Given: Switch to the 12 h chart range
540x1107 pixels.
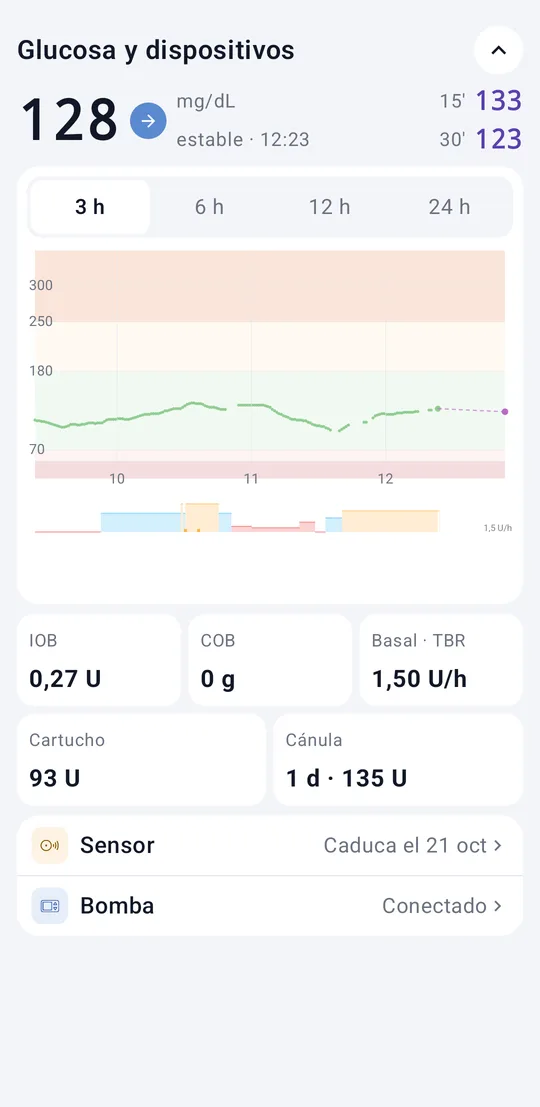Looking at the screenshot, I should [x=330, y=207].
